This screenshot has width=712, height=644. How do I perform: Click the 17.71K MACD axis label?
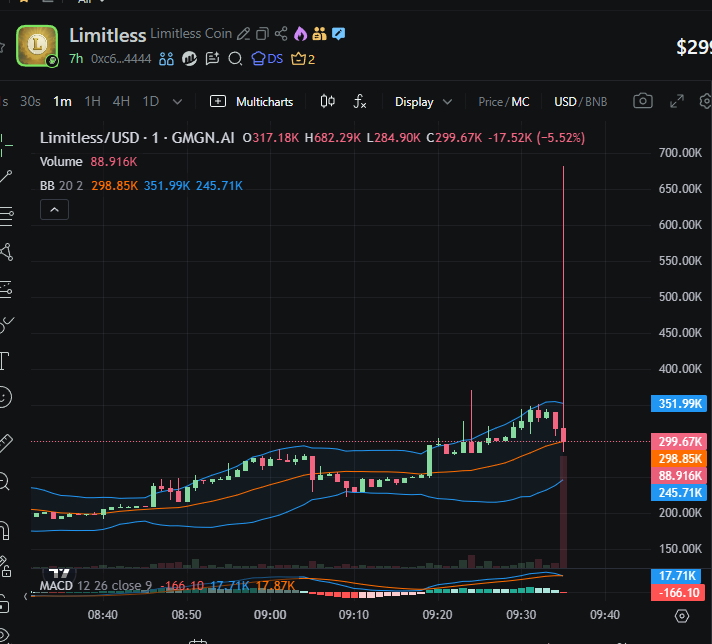pyautogui.click(x=676, y=576)
